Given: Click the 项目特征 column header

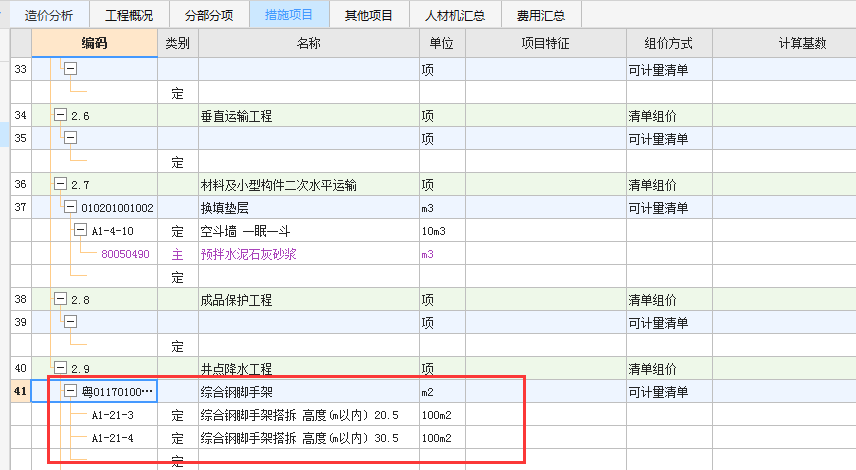Looking at the screenshot, I should tap(545, 43).
